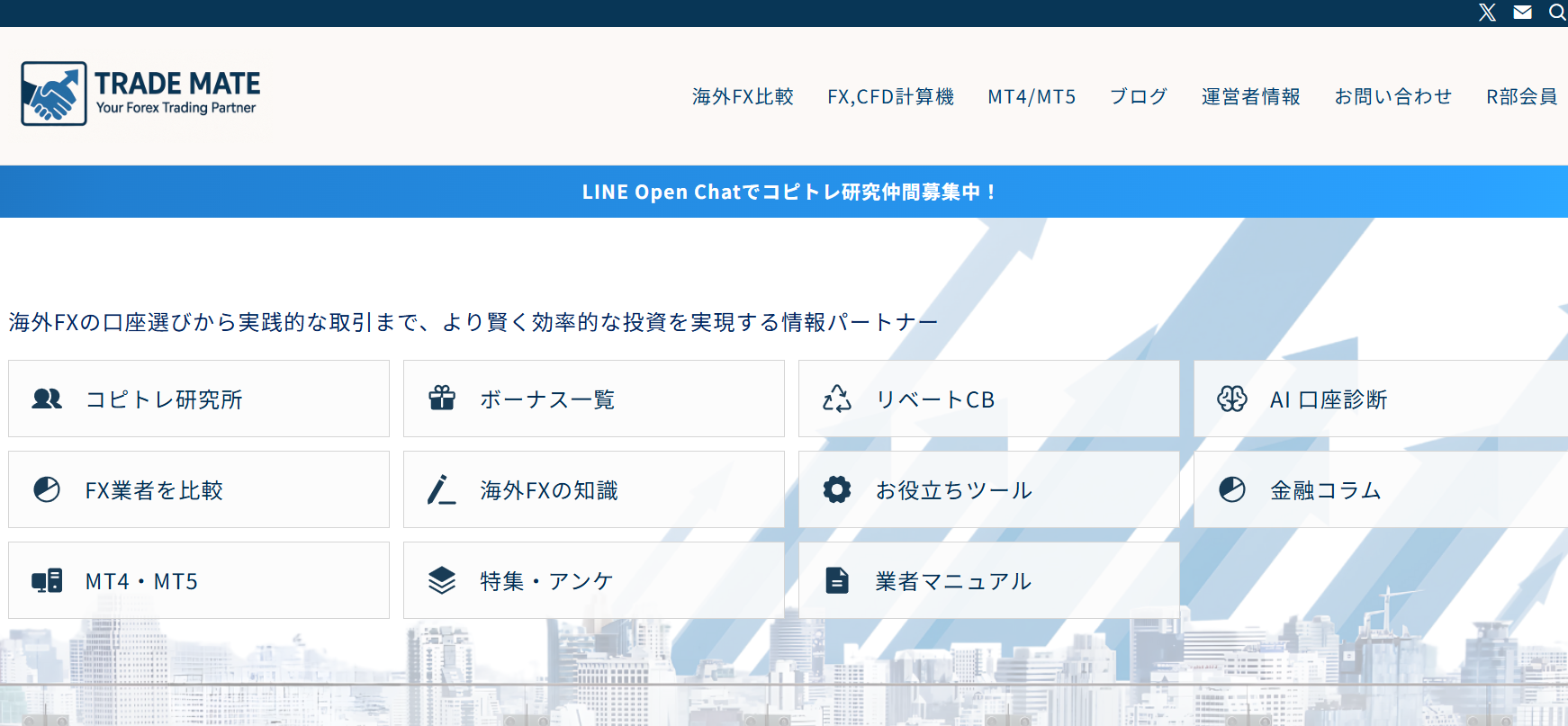Open the FX業者を比較 category tile

[199, 489]
